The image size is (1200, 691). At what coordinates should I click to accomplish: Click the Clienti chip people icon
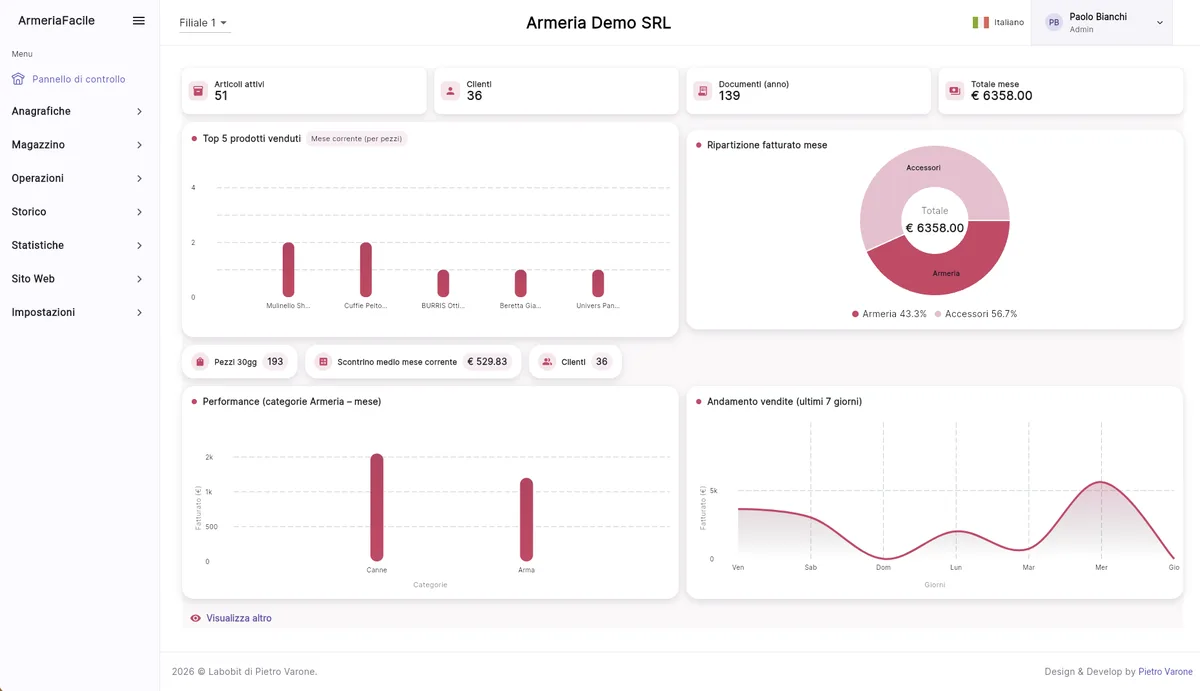547,362
